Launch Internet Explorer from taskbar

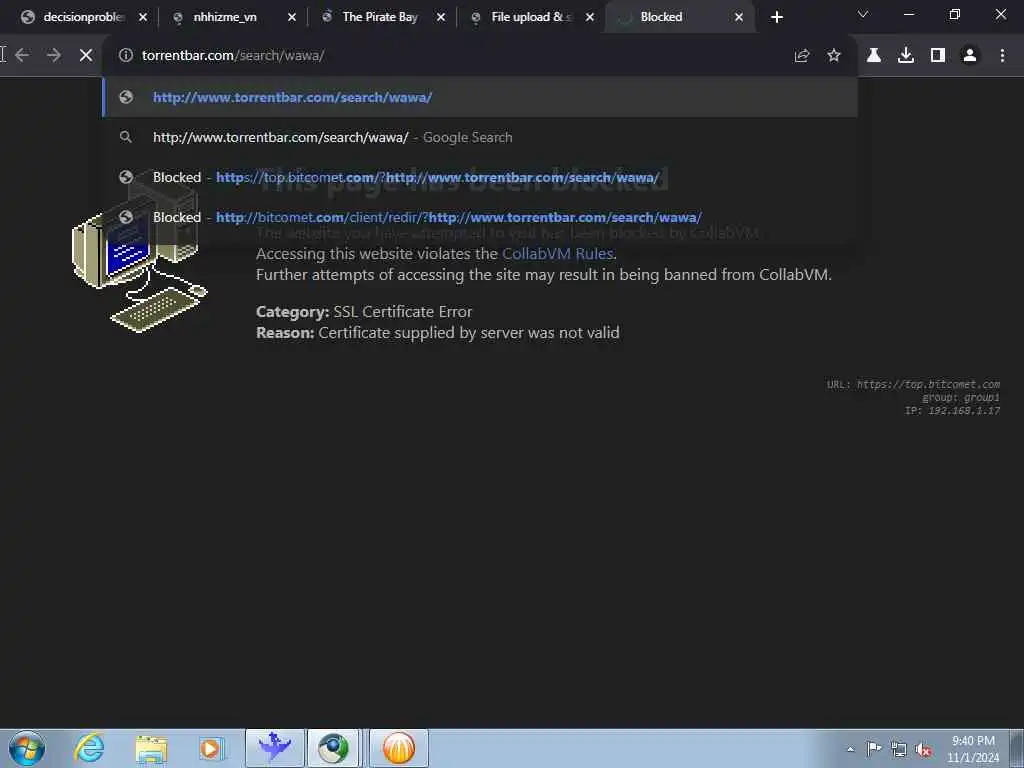click(89, 748)
